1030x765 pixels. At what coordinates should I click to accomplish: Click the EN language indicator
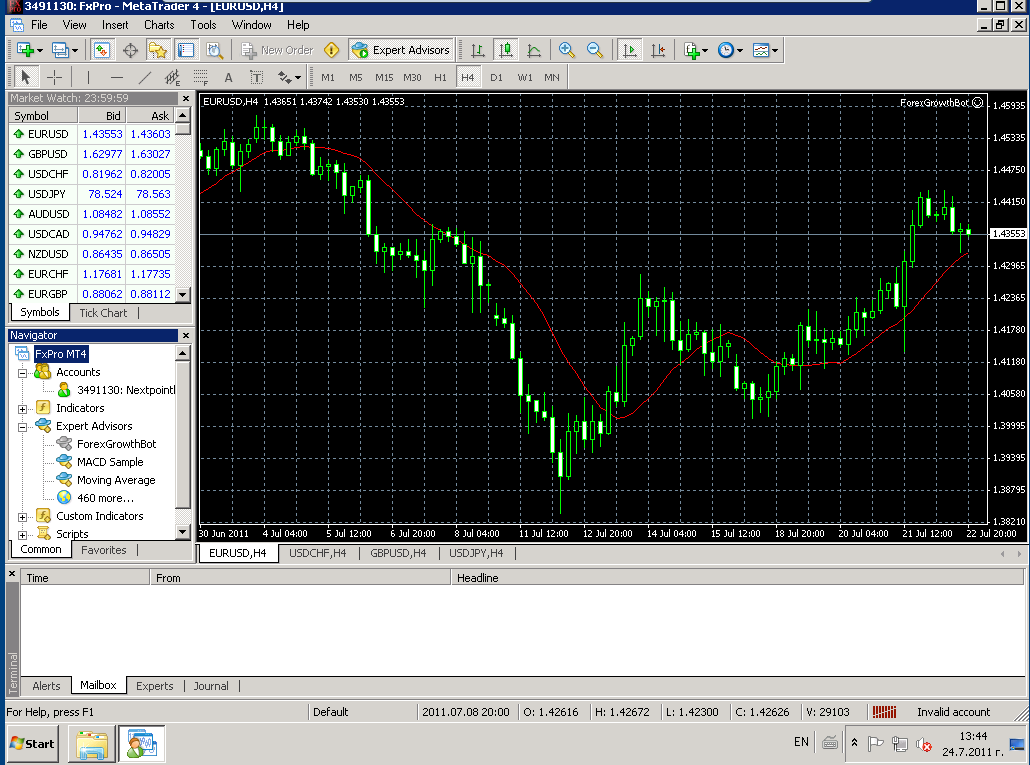click(x=801, y=742)
